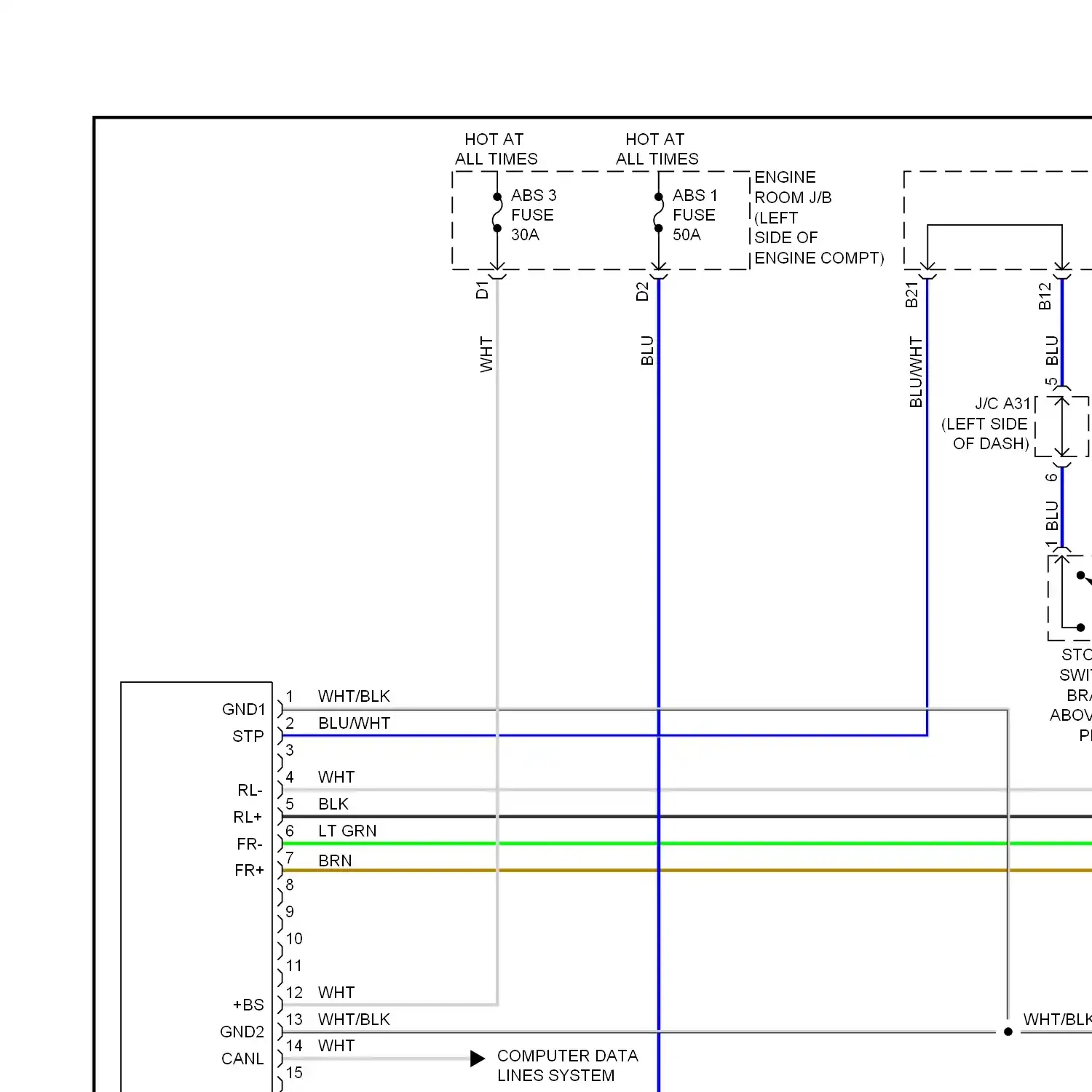
Task: Click the pin 5 BLK wire label
Action: 333,804
